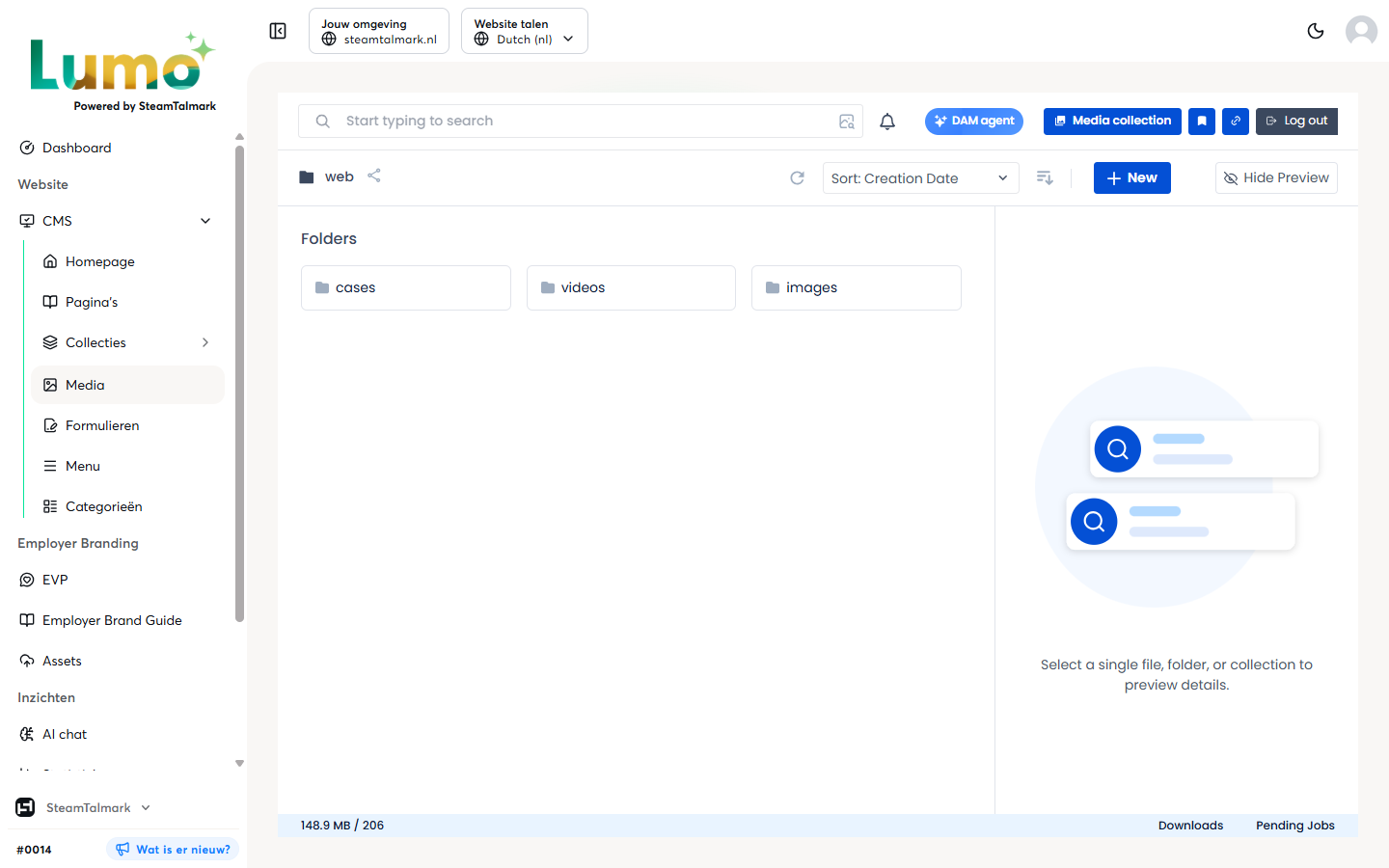Viewport: 1389px width, 868px height.
Task: Refresh the folder listing
Action: pos(797,177)
